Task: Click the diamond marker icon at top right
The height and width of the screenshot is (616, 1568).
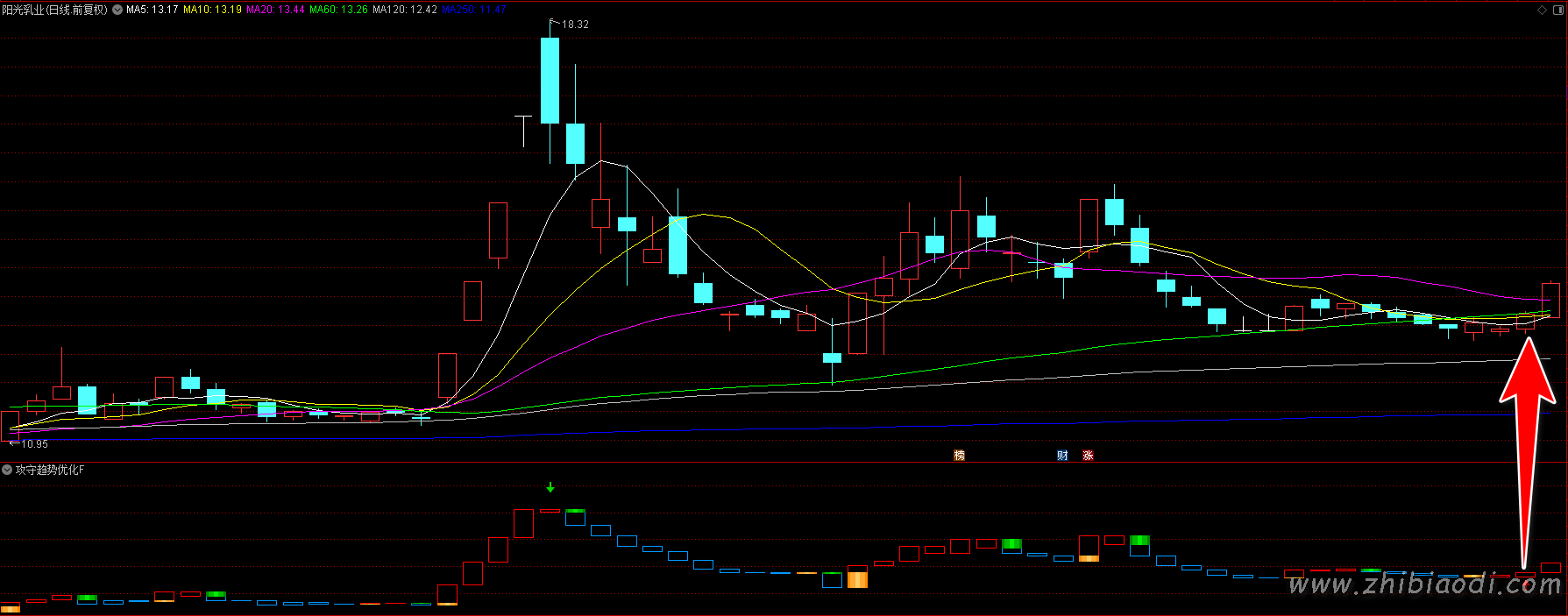Action: point(1542,10)
